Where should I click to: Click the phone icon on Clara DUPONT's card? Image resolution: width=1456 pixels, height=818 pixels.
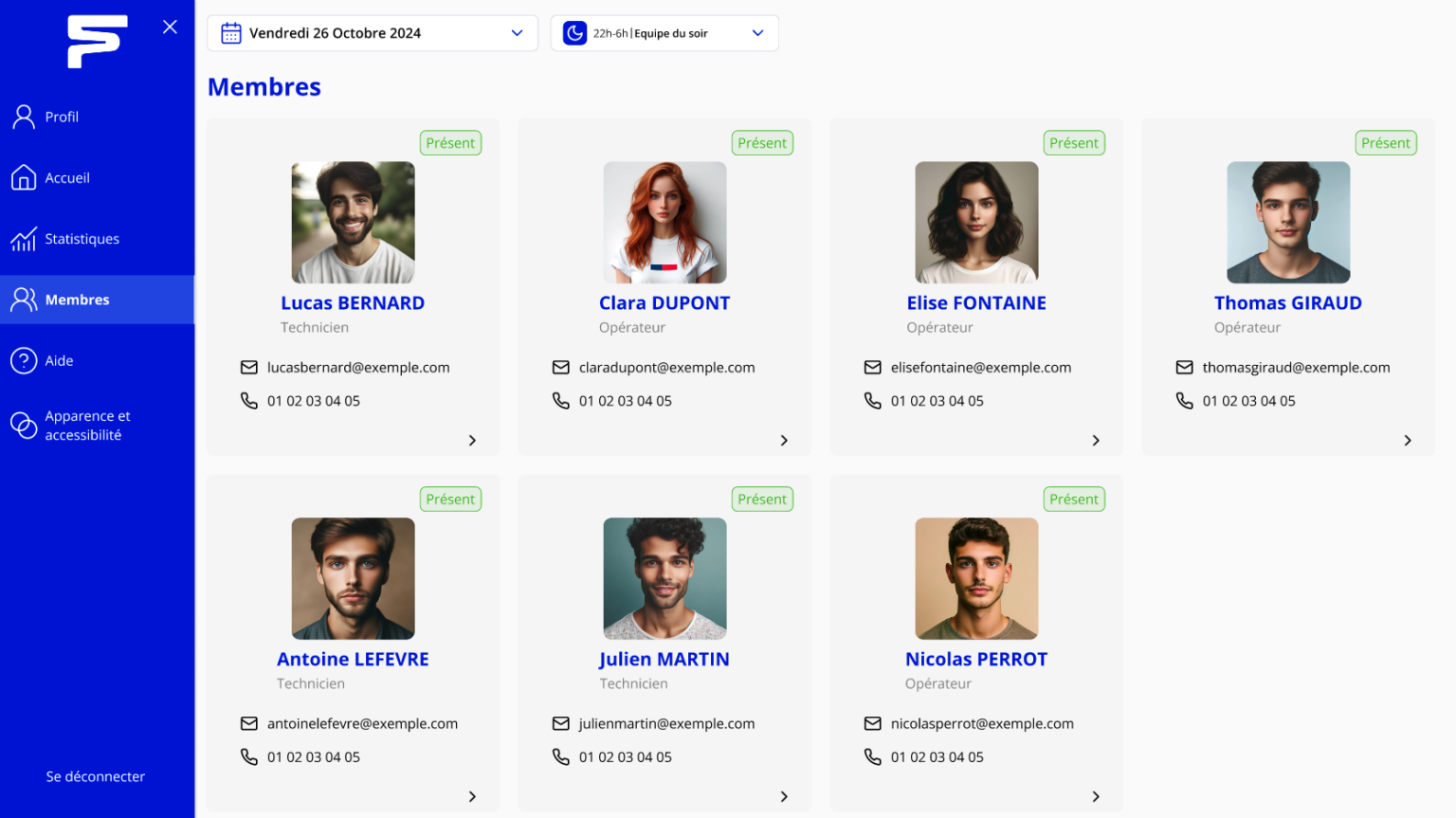[x=561, y=401]
